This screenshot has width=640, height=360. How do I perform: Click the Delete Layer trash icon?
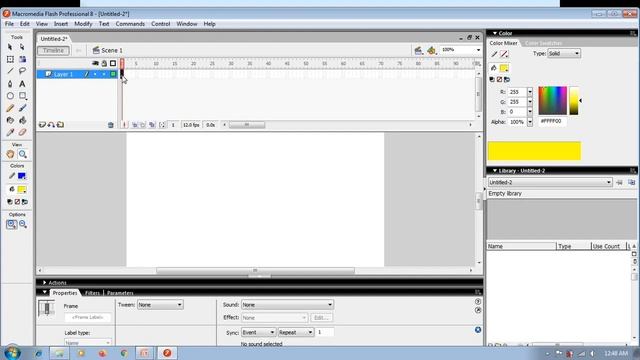click(111, 125)
